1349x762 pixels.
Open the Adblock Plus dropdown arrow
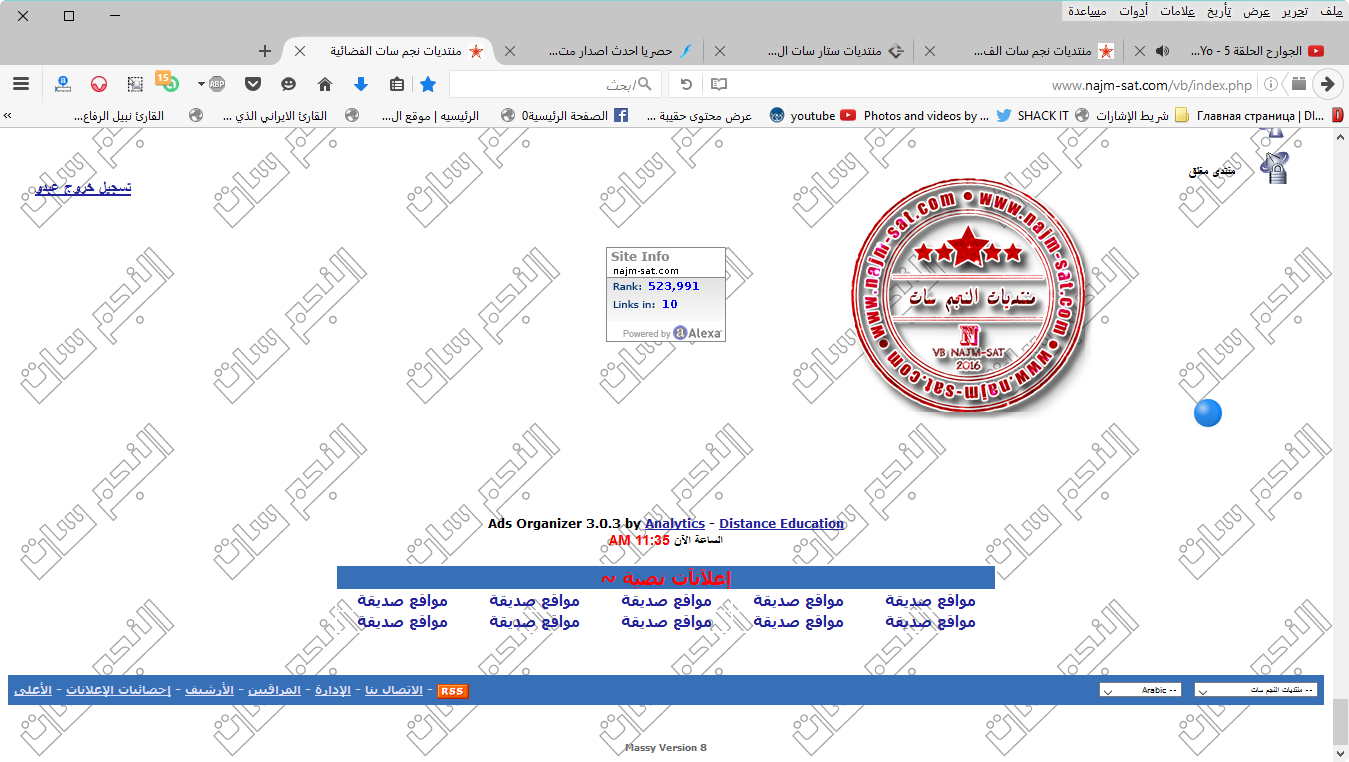point(202,84)
